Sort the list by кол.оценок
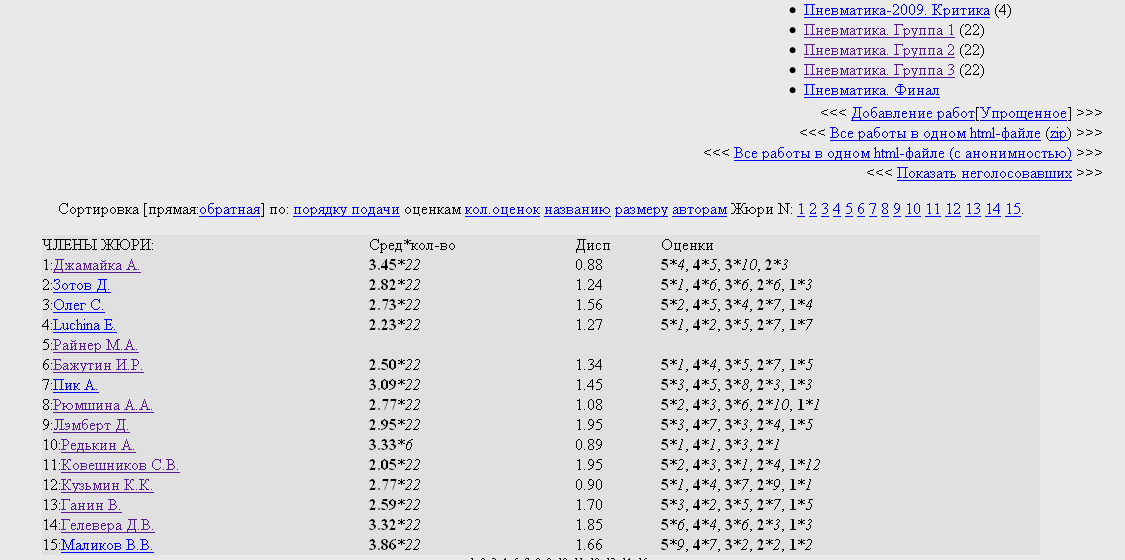Image resolution: width=1125 pixels, height=560 pixels. 502,209
